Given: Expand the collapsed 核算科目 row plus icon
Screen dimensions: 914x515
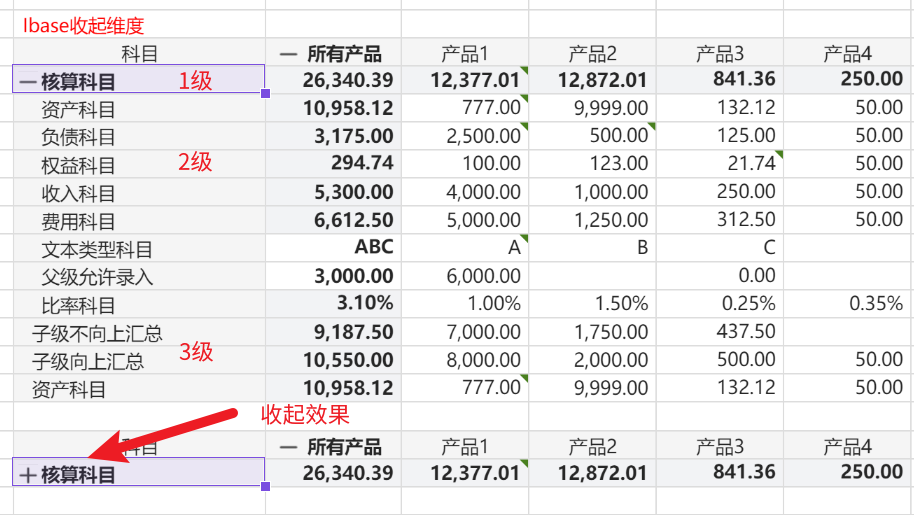Looking at the screenshot, I should (28, 475).
